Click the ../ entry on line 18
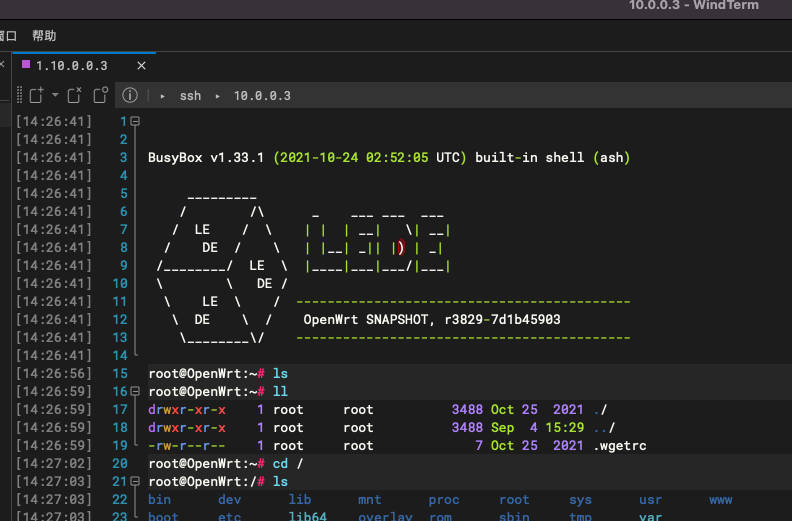This screenshot has height=521, width=792. (x=604, y=428)
